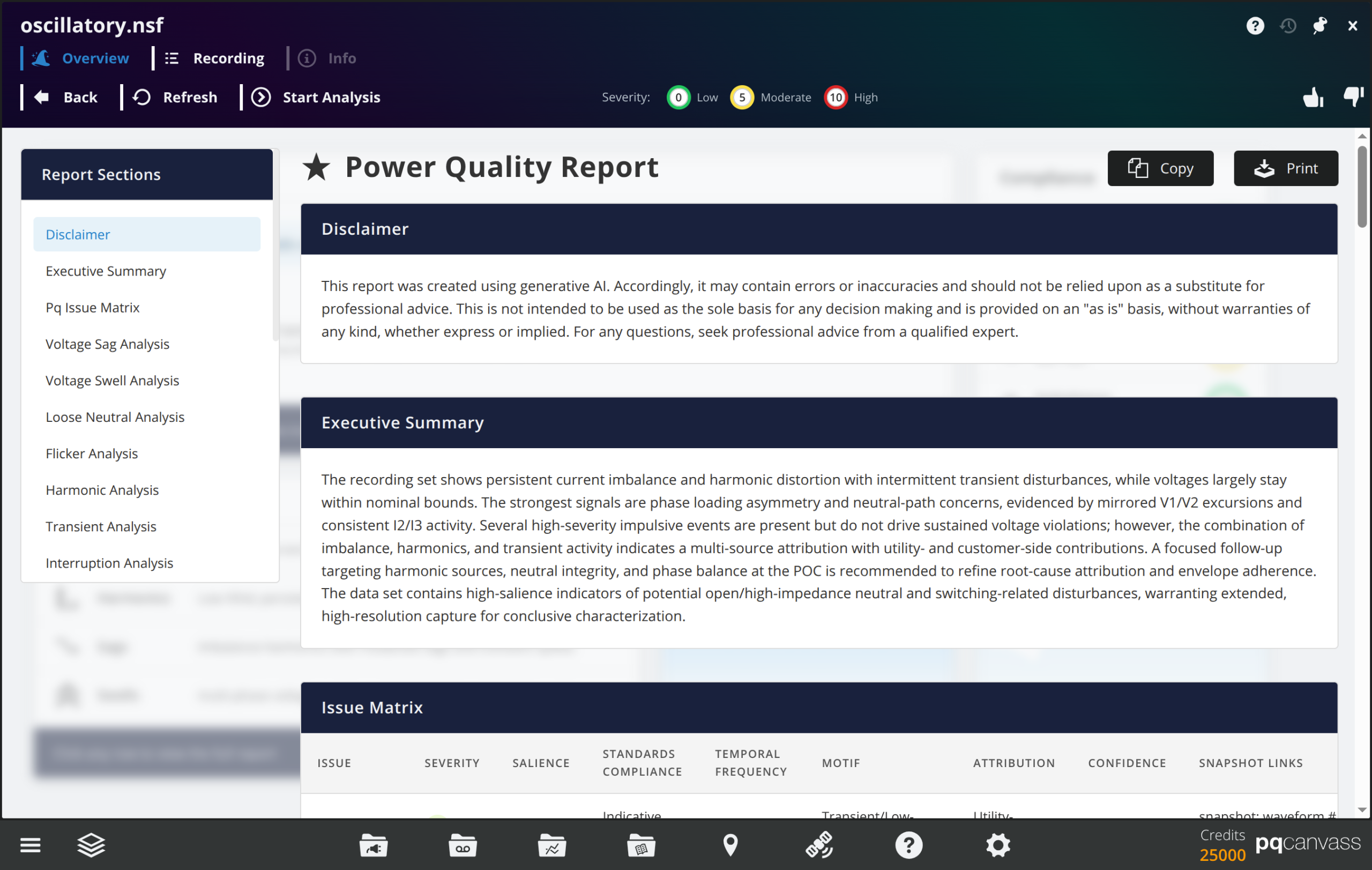Expand the hamburger menu in the bottom bar
The height and width of the screenshot is (870, 1372).
click(x=31, y=845)
